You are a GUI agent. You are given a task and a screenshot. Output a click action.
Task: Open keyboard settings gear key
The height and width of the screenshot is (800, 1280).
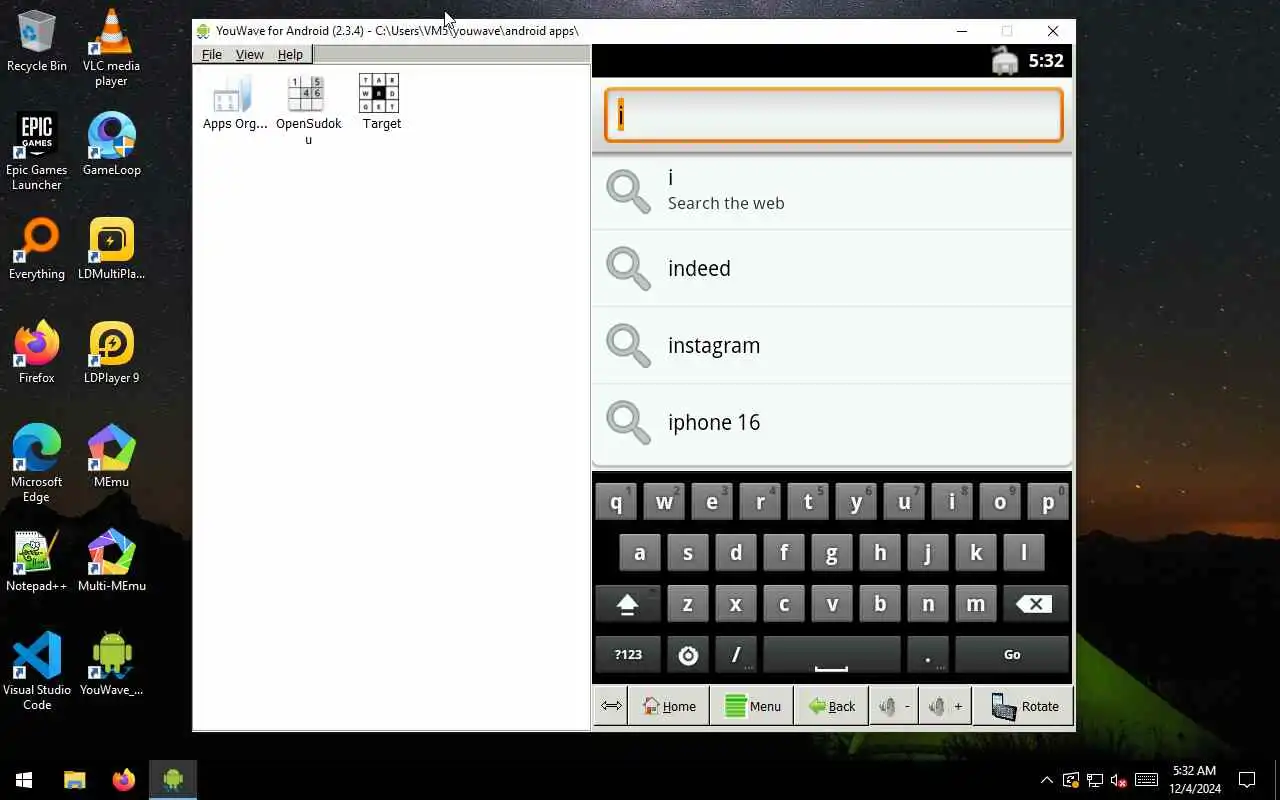click(688, 655)
